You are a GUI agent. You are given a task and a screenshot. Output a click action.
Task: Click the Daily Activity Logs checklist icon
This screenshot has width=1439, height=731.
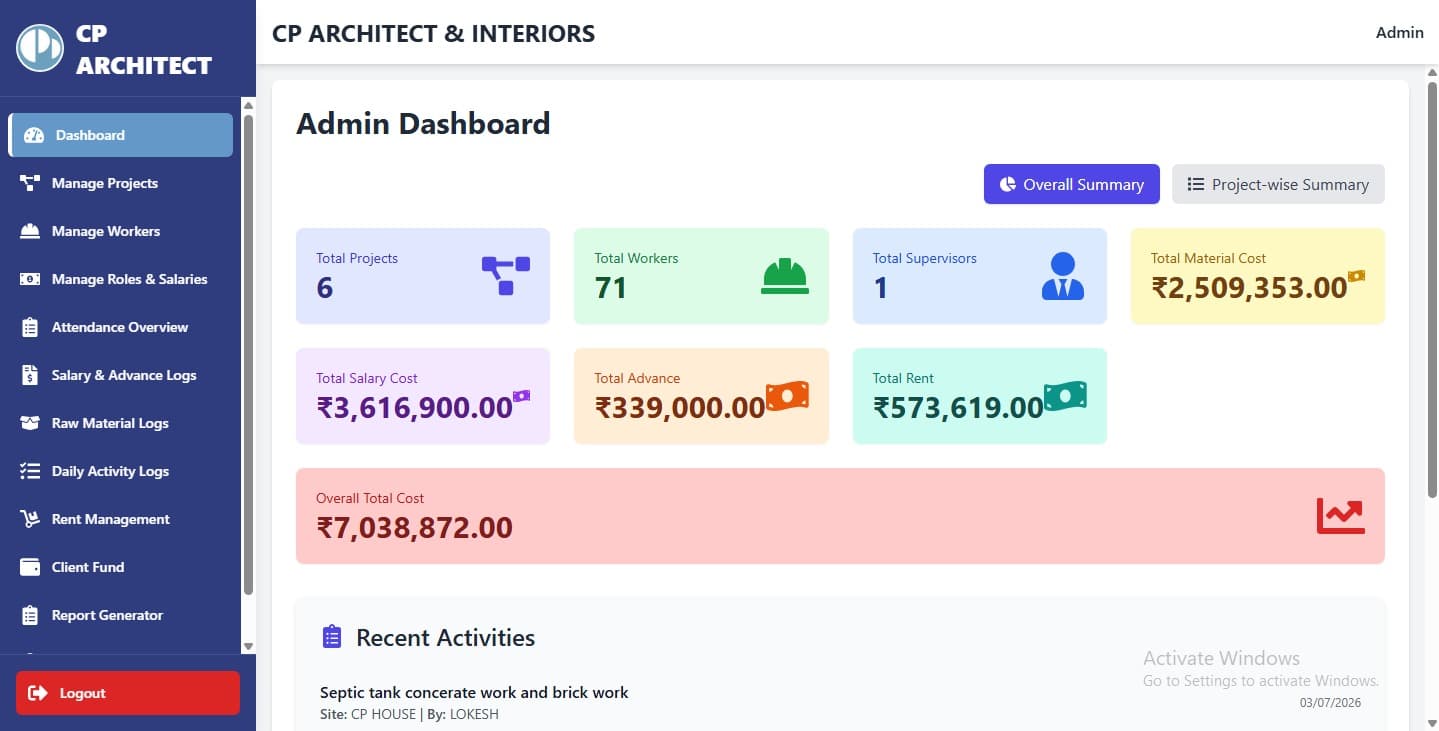click(30, 471)
